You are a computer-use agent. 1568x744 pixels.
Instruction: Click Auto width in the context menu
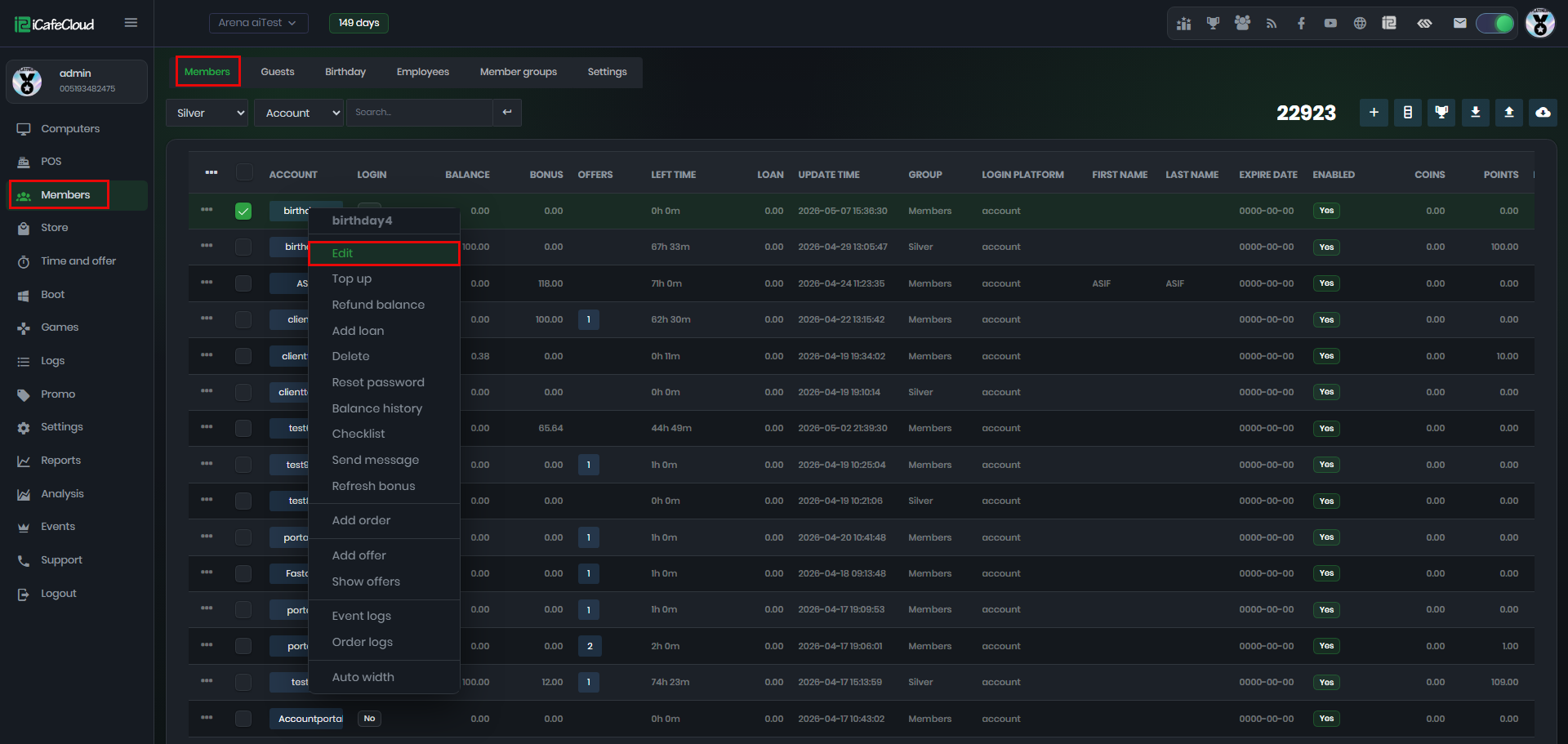384,677
